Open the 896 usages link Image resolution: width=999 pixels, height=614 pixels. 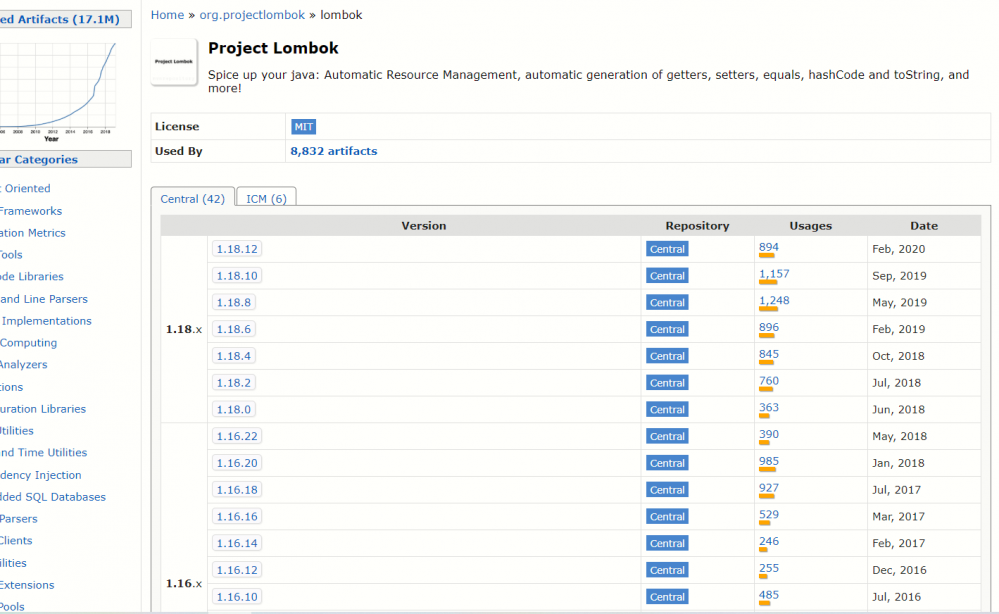(x=768, y=327)
